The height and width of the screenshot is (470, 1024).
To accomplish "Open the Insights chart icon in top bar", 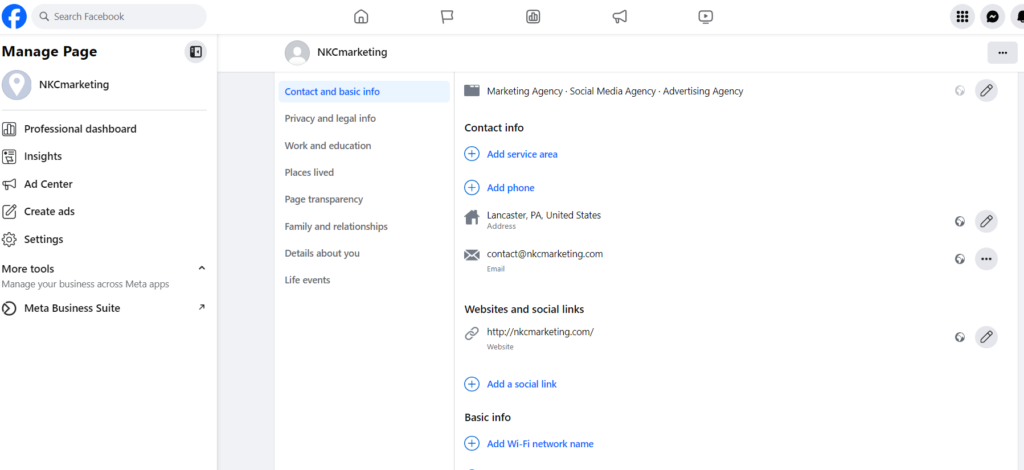I will [533, 17].
